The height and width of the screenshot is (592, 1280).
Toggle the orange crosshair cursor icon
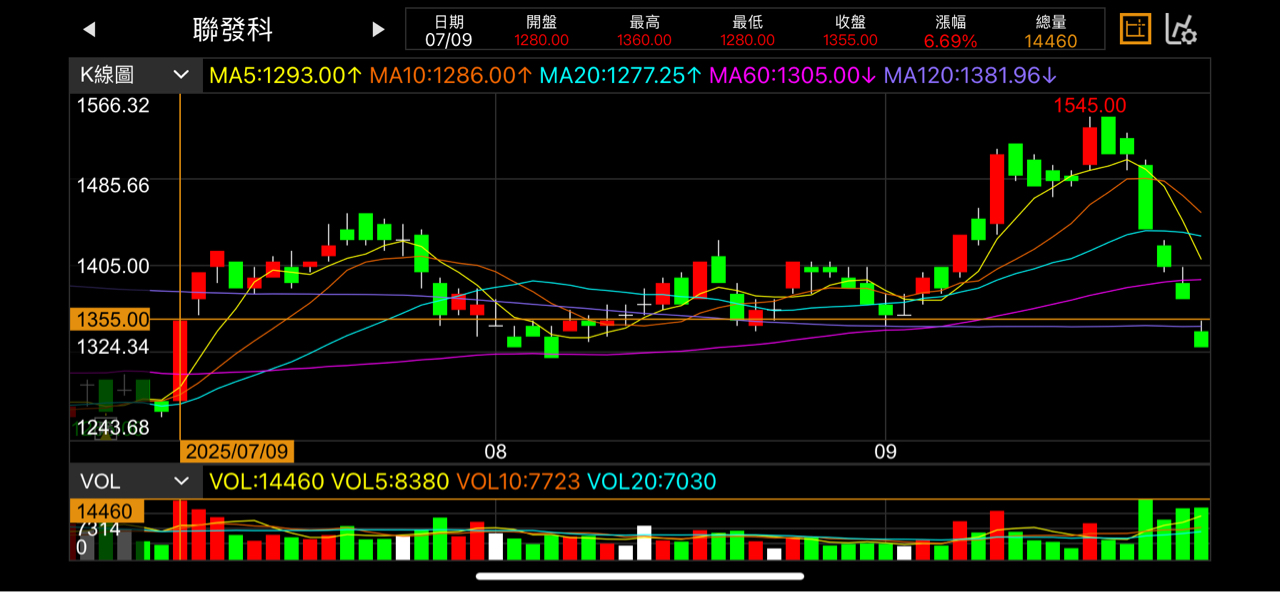pos(1134,30)
